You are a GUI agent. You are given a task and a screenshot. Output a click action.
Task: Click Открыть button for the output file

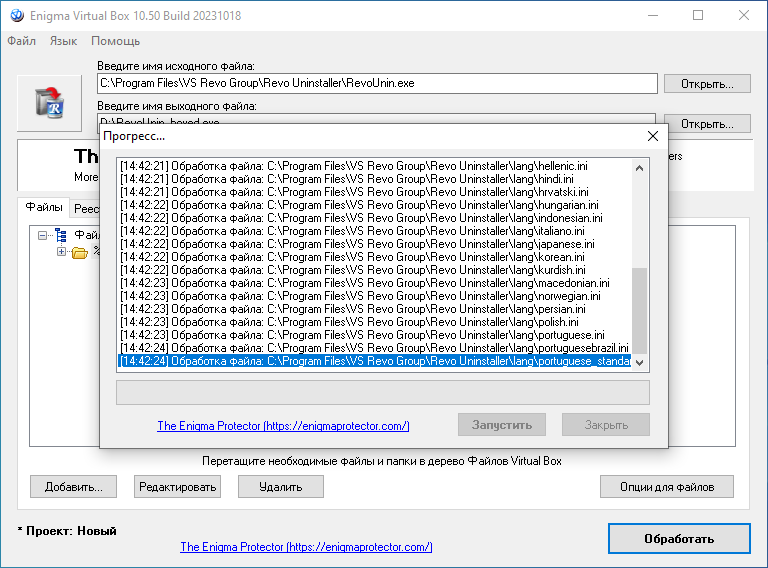(x=707, y=124)
